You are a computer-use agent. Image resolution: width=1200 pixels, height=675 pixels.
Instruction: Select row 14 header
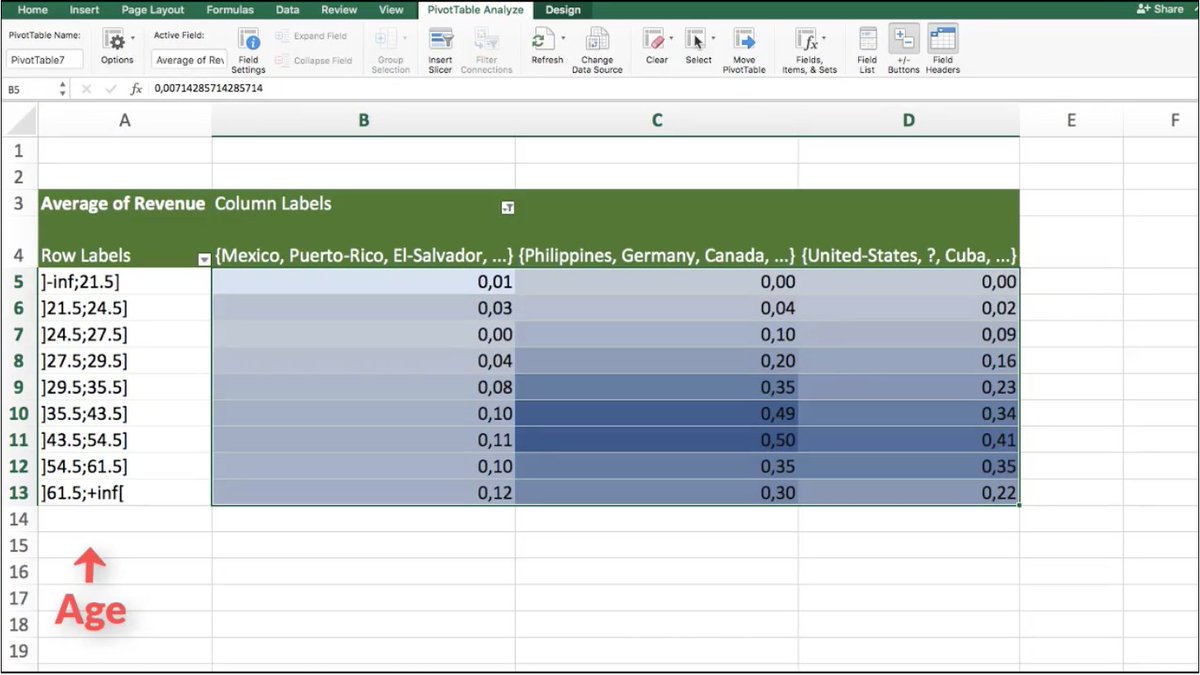point(18,519)
